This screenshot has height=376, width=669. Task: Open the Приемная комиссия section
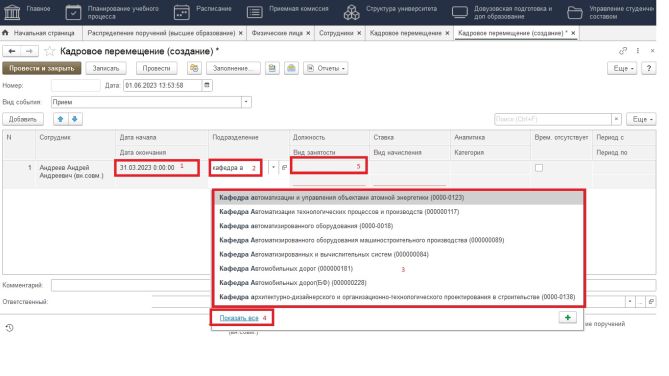click(287, 12)
